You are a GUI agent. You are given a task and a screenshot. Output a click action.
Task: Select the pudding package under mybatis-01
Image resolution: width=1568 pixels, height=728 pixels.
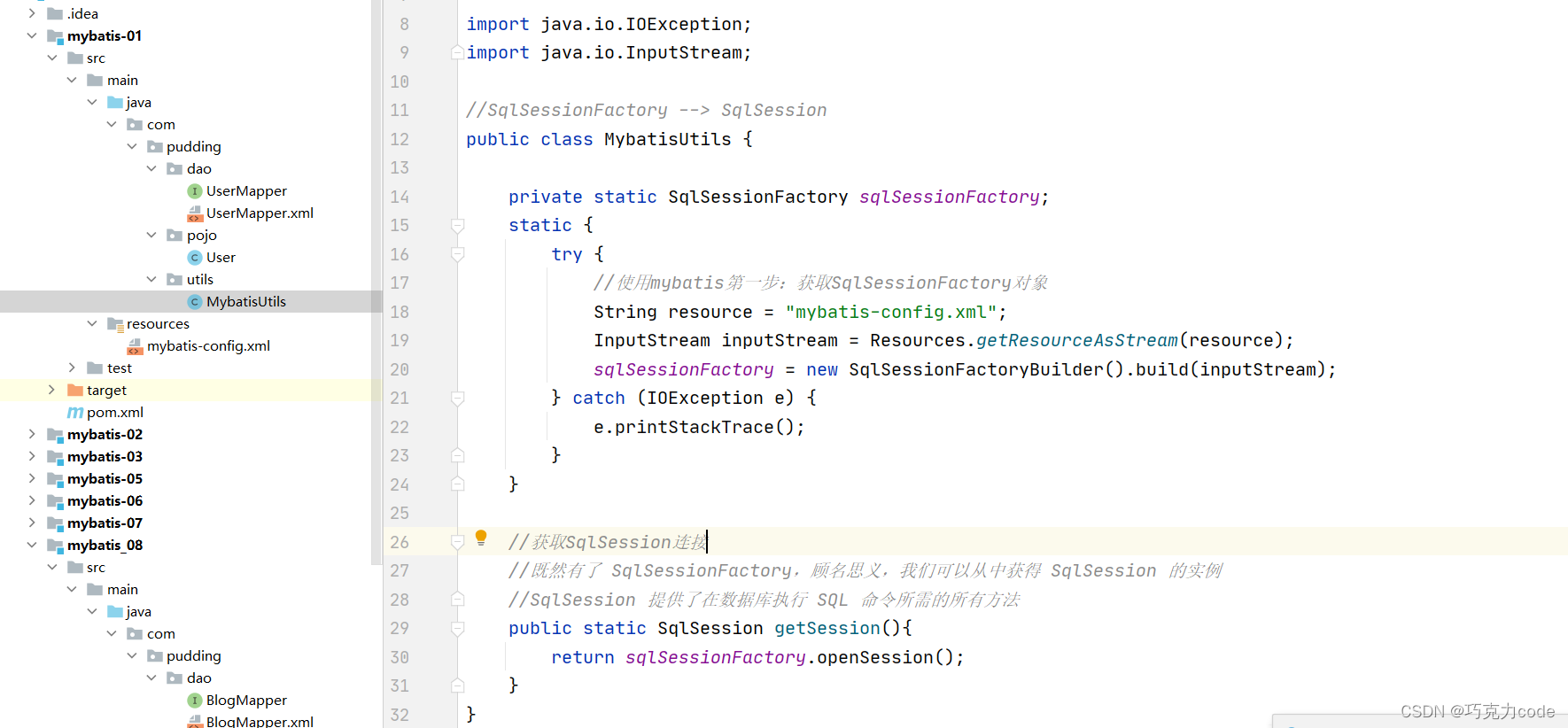tap(194, 147)
